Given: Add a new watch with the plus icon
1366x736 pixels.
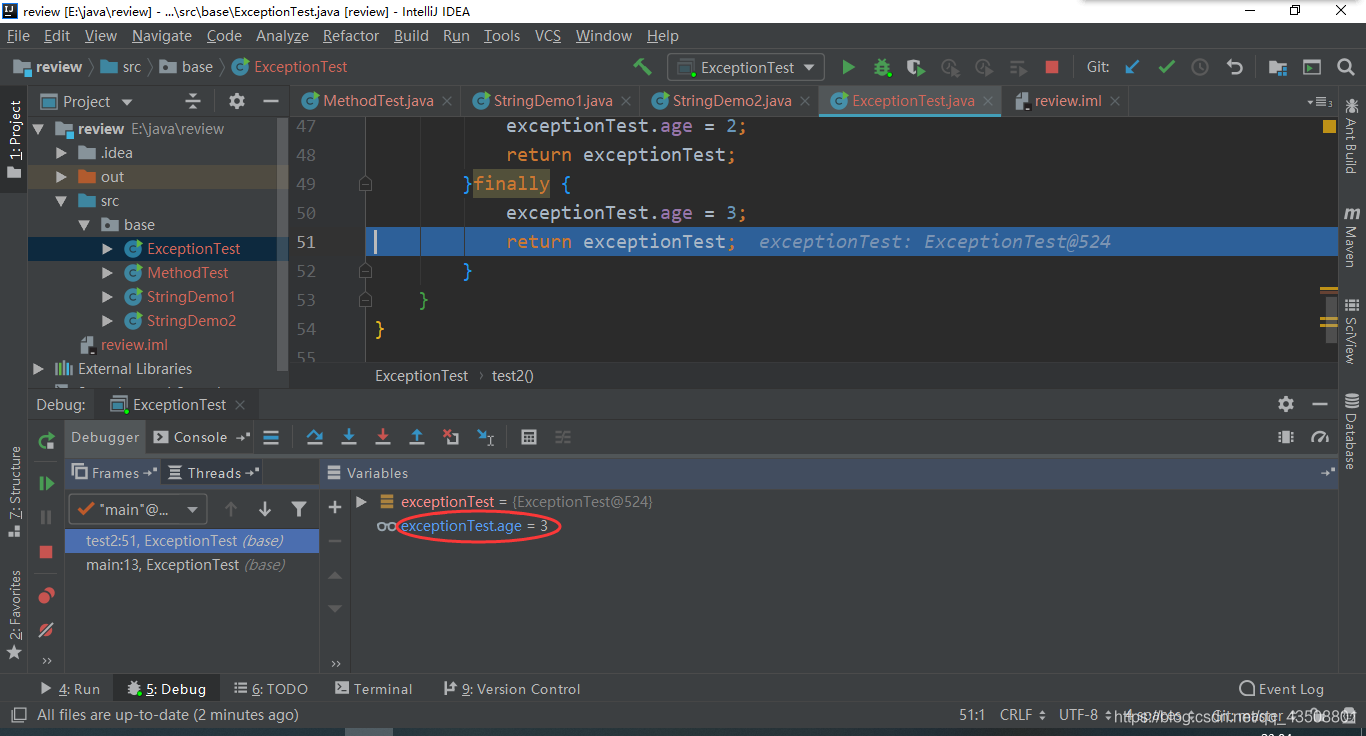Looking at the screenshot, I should pyautogui.click(x=335, y=508).
